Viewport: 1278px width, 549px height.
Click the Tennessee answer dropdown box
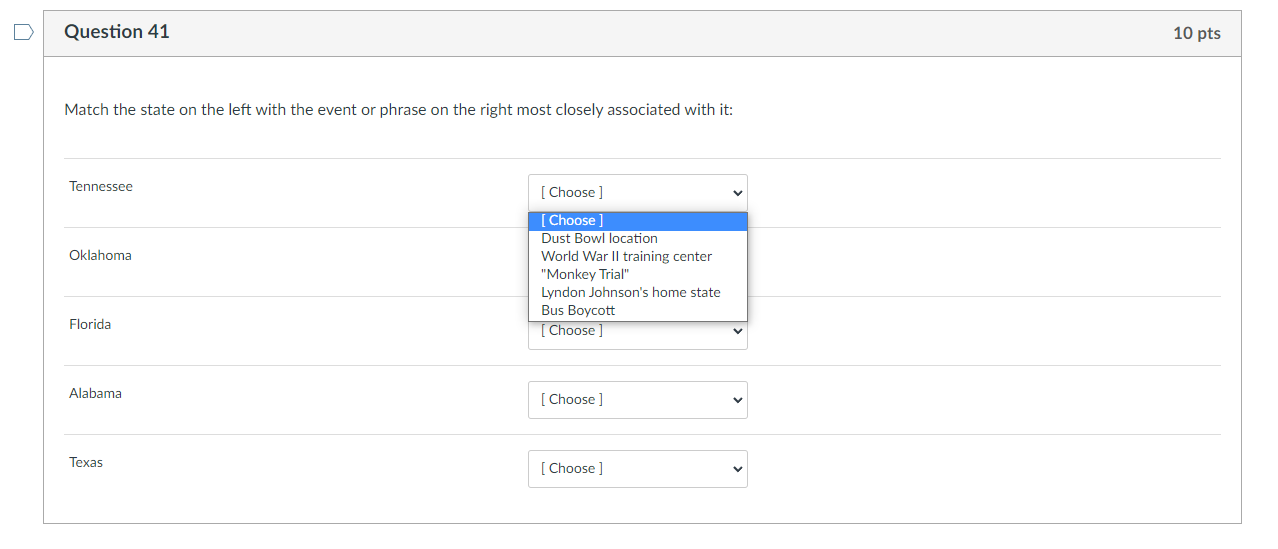click(637, 192)
